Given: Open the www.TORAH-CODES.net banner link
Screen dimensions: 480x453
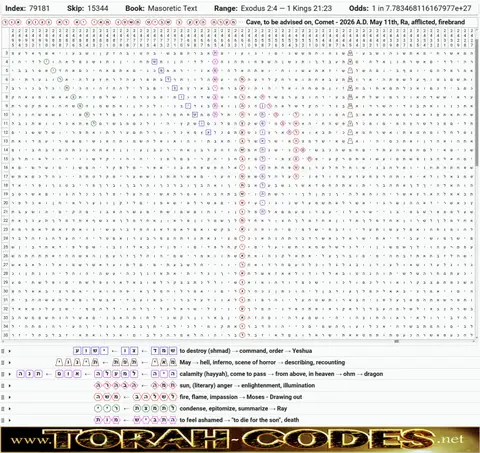Looking at the screenshot, I should click(x=240, y=439).
